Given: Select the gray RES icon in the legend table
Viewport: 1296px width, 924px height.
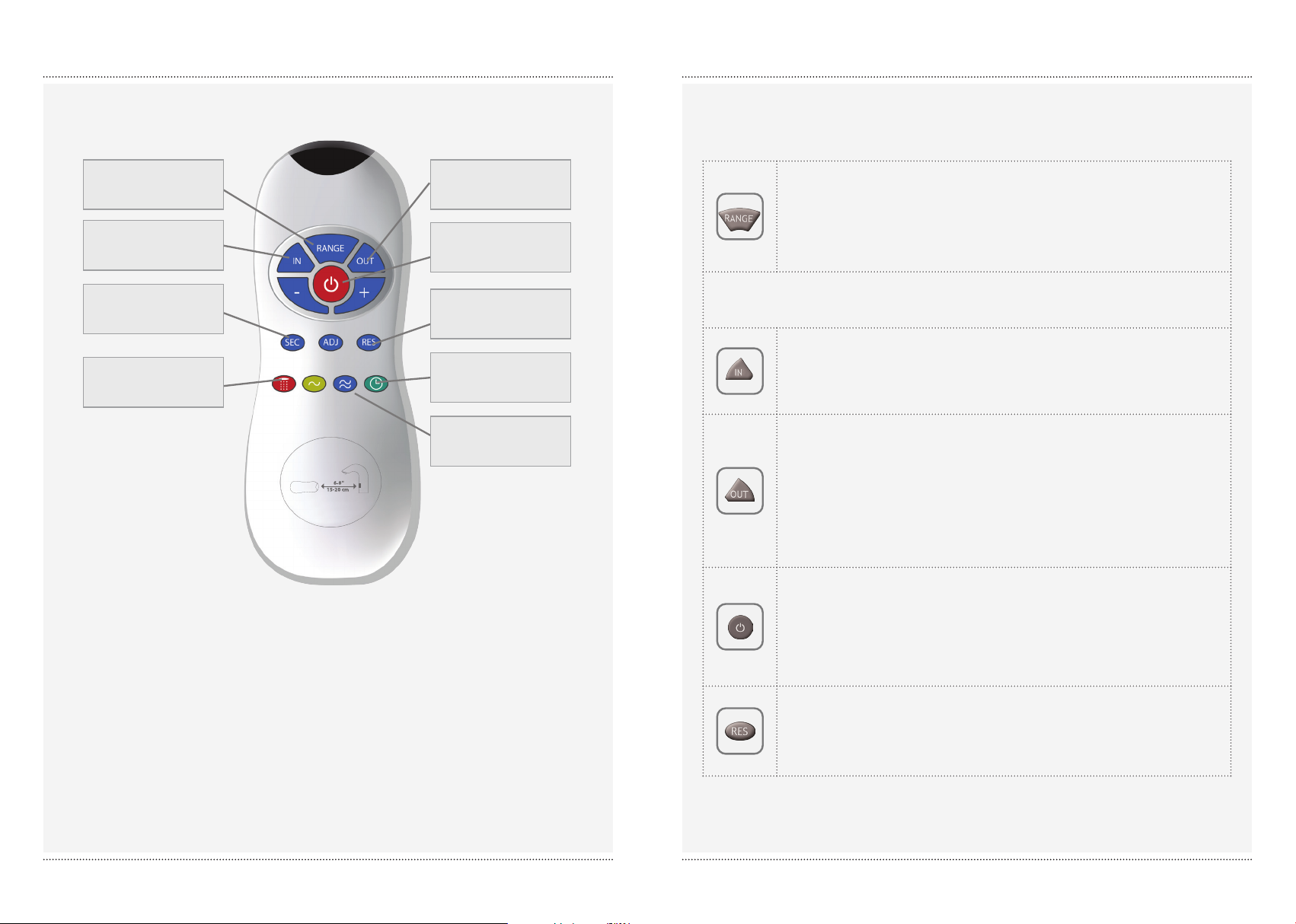Looking at the screenshot, I should [x=739, y=731].
